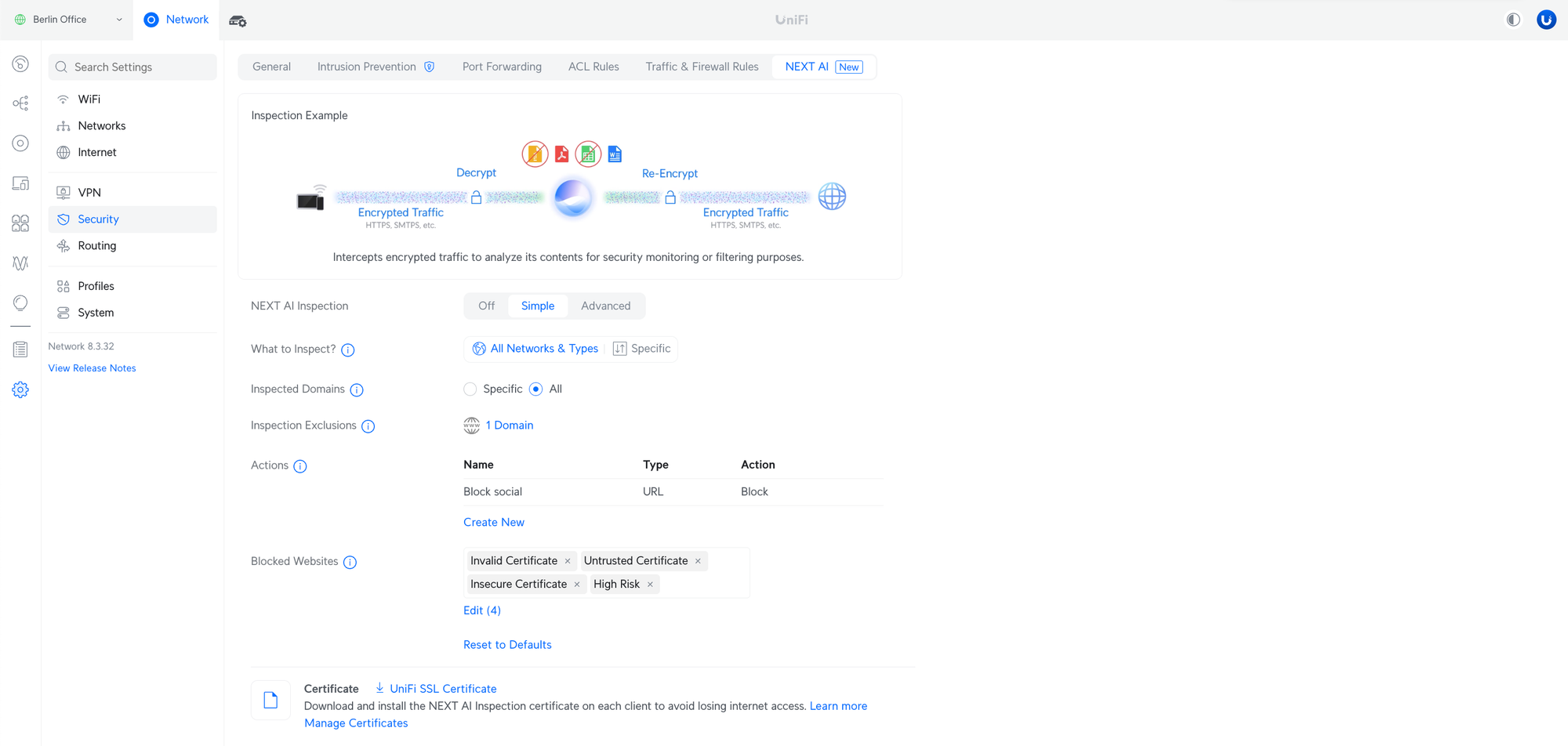Switch to the Port Forwarding tab
The height and width of the screenshot is (746, 1568).
coord(502,67)
